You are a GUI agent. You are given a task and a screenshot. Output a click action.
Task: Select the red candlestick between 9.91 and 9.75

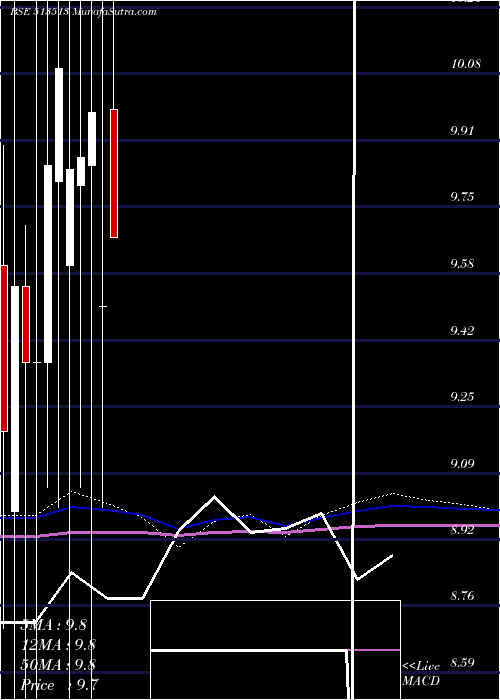pos(114,173)
